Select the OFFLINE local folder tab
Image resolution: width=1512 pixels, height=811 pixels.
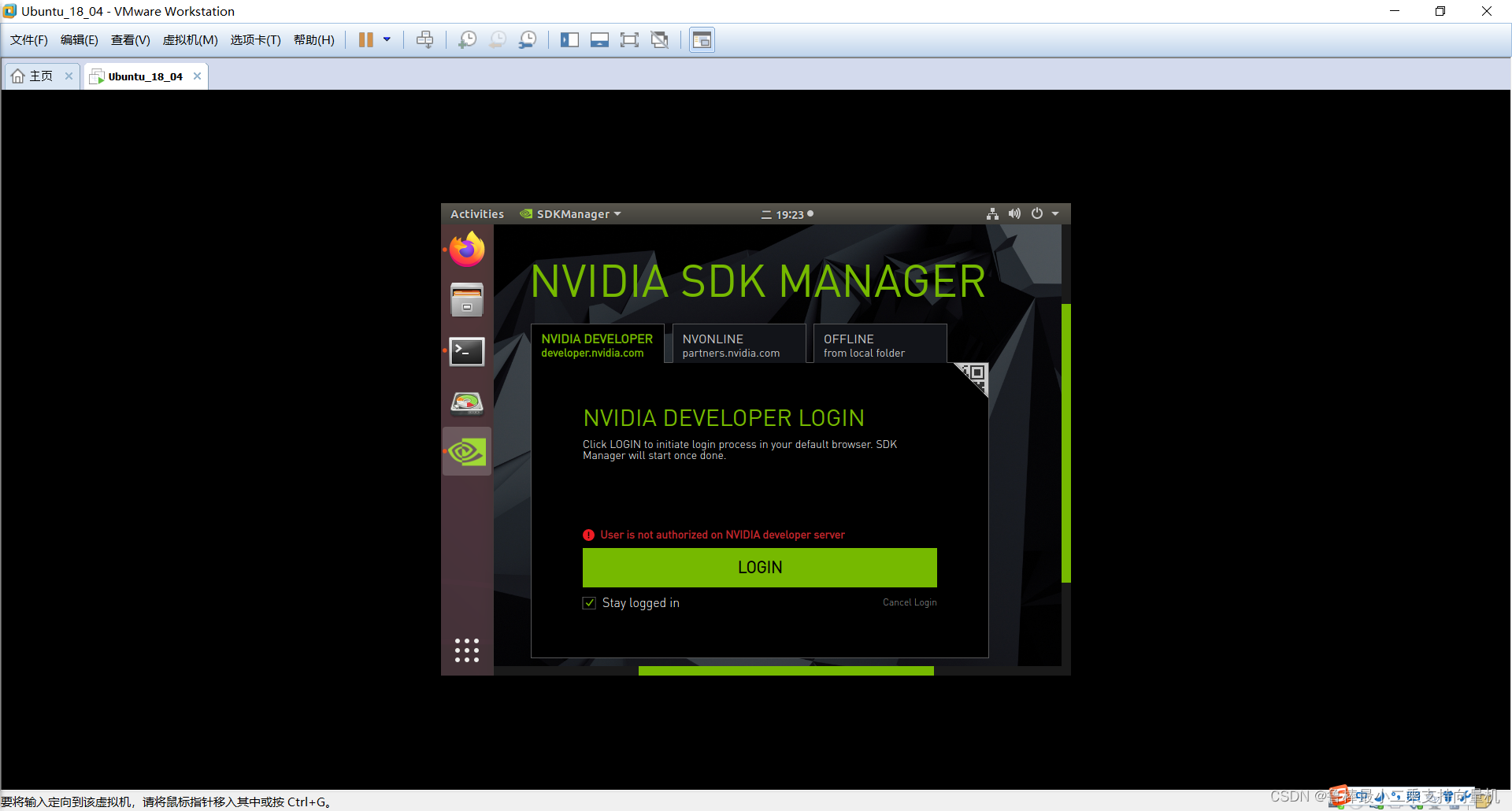tap(880, 345)
